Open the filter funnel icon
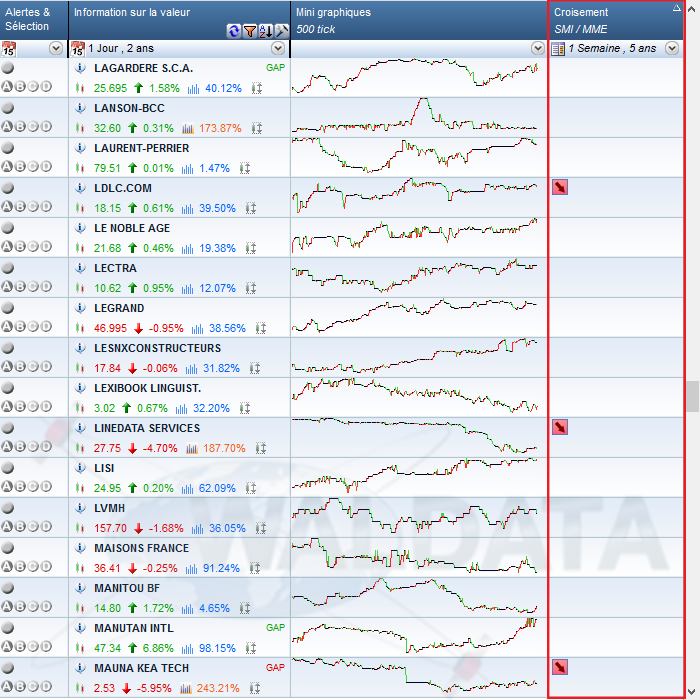700x700 pixels. click(250, 31)
